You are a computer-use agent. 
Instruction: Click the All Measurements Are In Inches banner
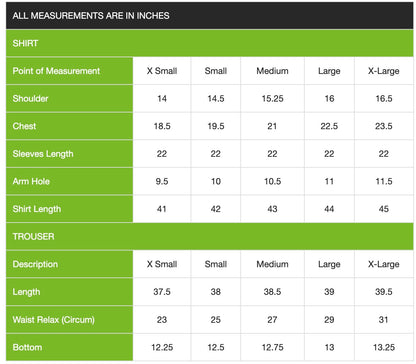[x=209, y=15]
